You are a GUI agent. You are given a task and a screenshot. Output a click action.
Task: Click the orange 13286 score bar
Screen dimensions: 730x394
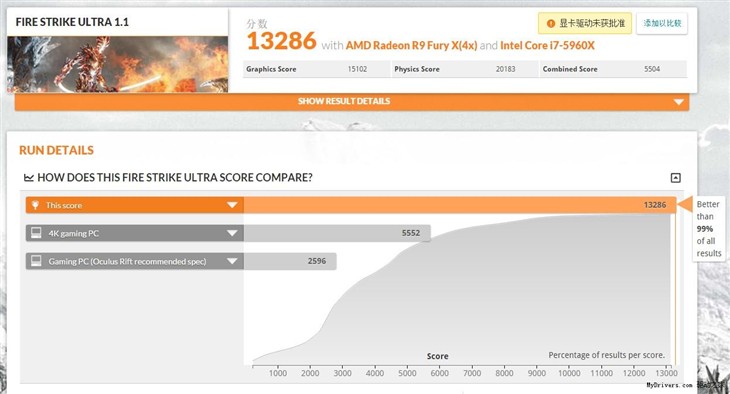460,205
